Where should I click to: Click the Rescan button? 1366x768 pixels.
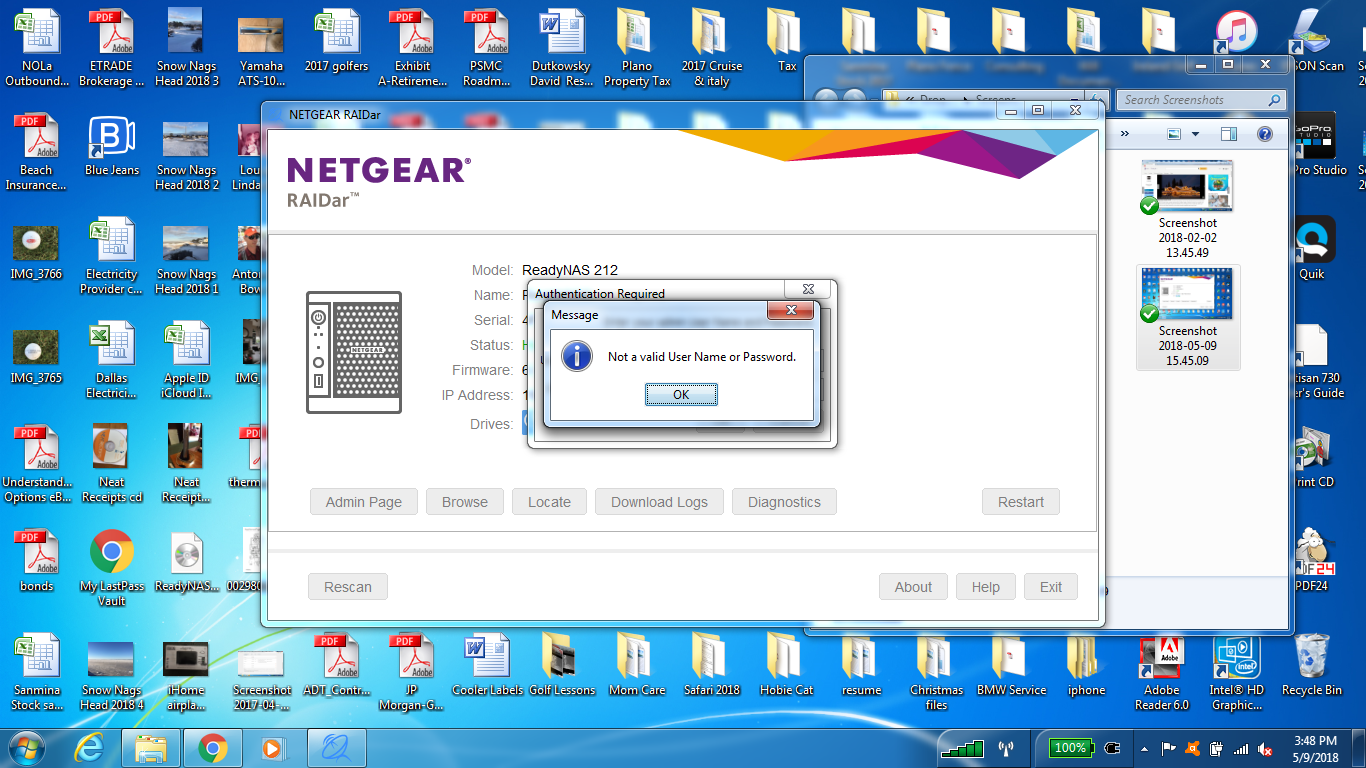point(348,587)
